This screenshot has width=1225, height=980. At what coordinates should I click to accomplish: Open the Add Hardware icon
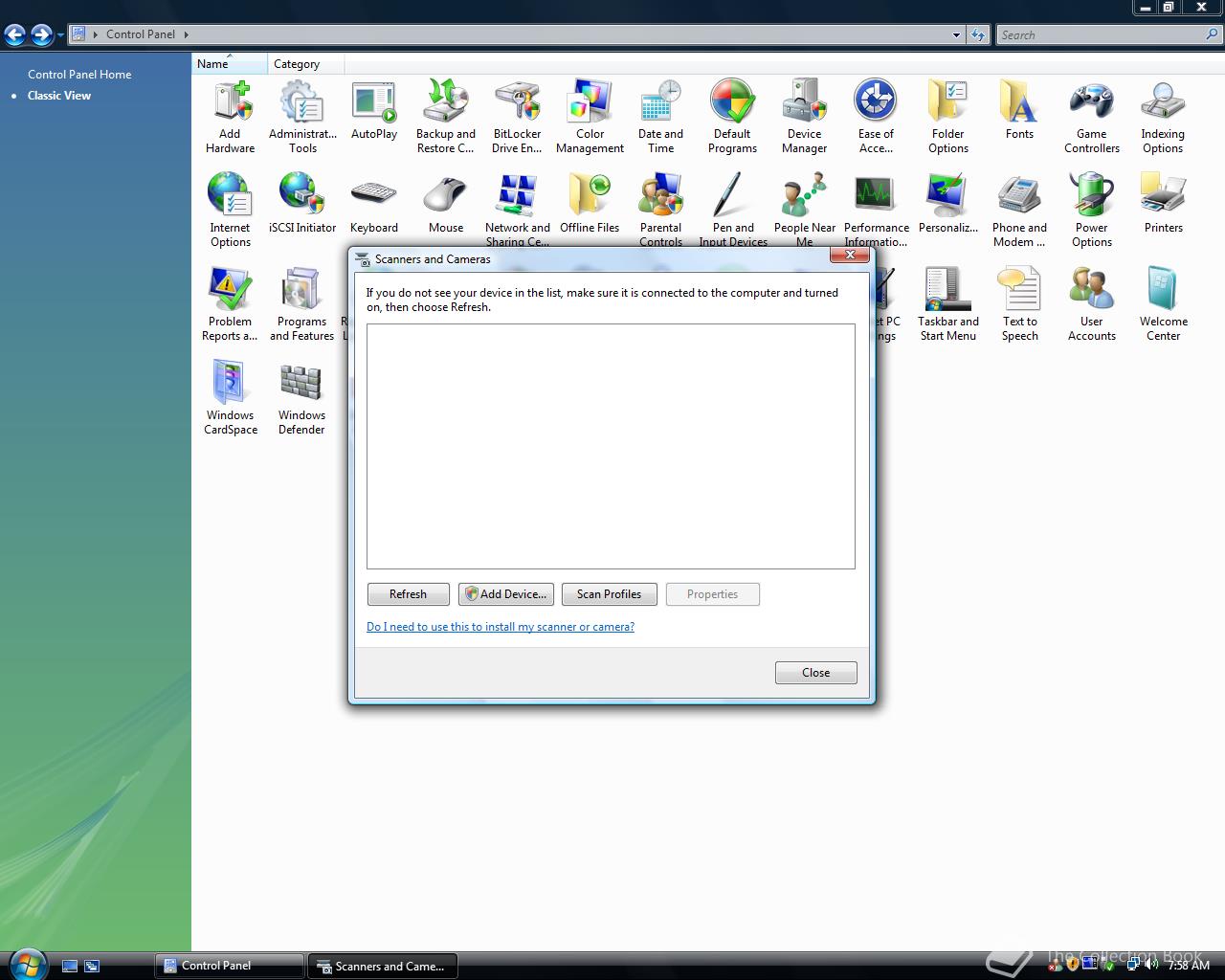pyautogui.click(x=230, y=117)
